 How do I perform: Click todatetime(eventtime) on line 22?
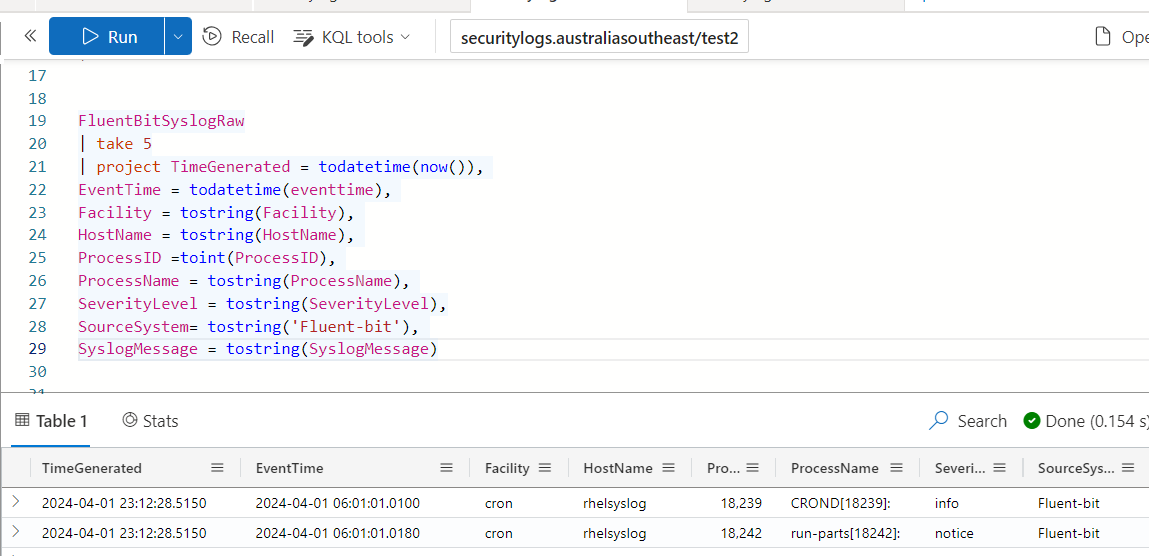pos(286,190)
